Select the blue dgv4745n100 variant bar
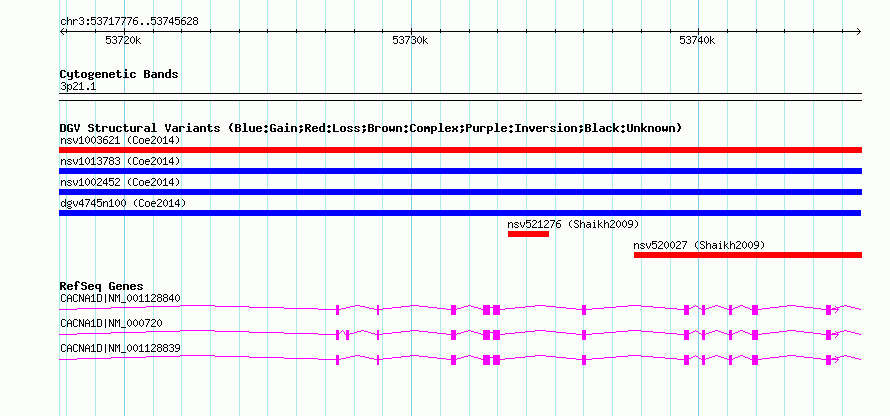The width and height of the screenshot is (890, 416). pyautogui.click(x=460, y=213)
